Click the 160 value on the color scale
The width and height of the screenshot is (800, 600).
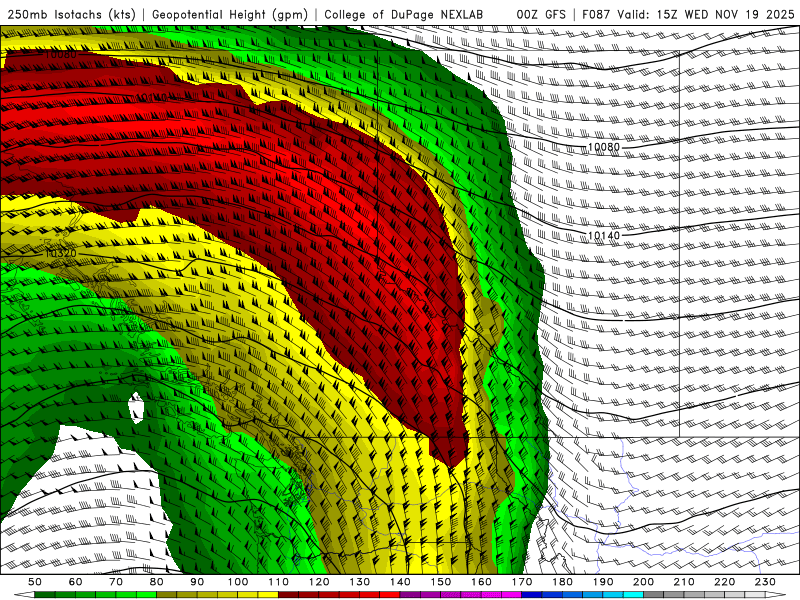pos(481,582)
